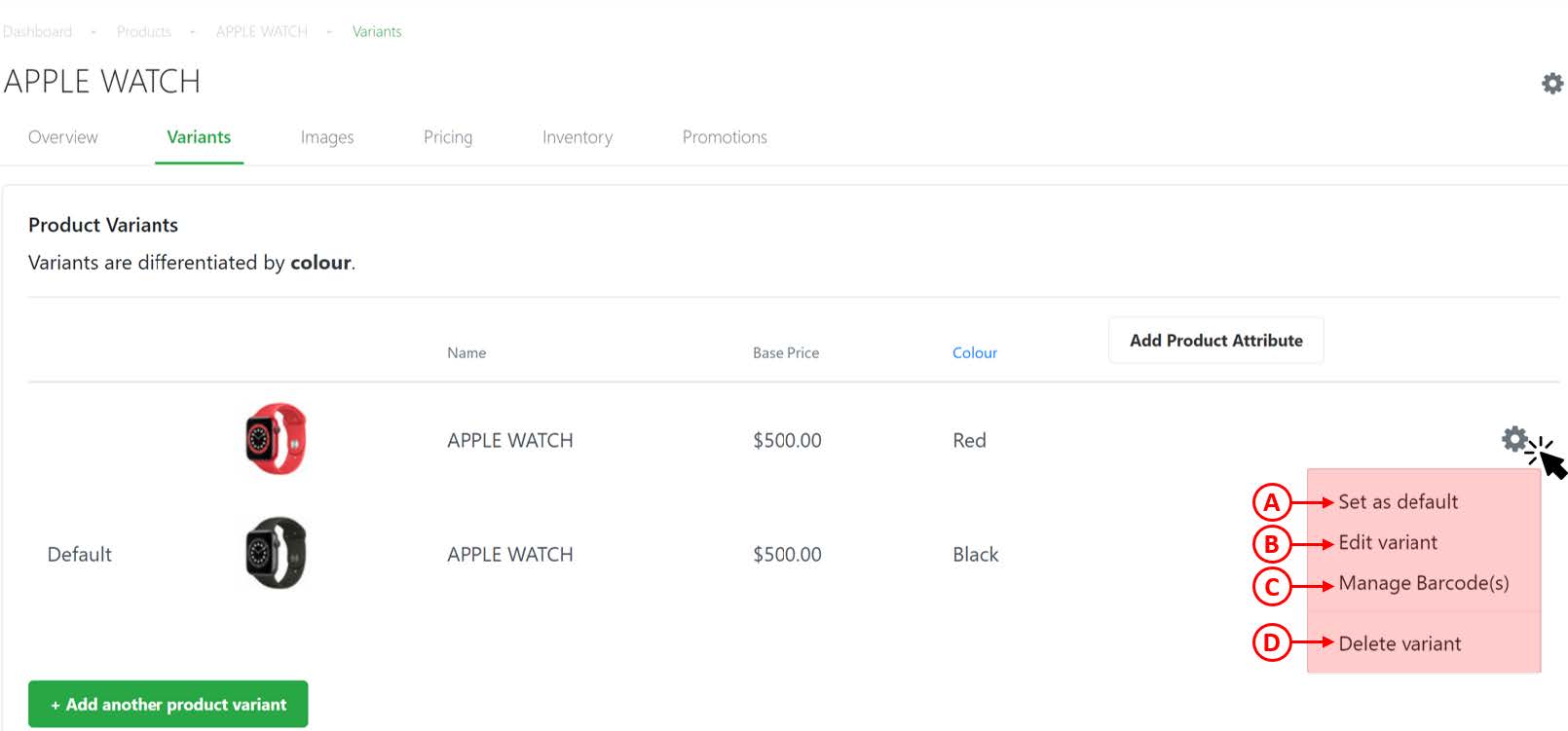This screenshot has width=1568, height=731.
Task: Click the Variants breadcrumb link
Action: (377, 32)
